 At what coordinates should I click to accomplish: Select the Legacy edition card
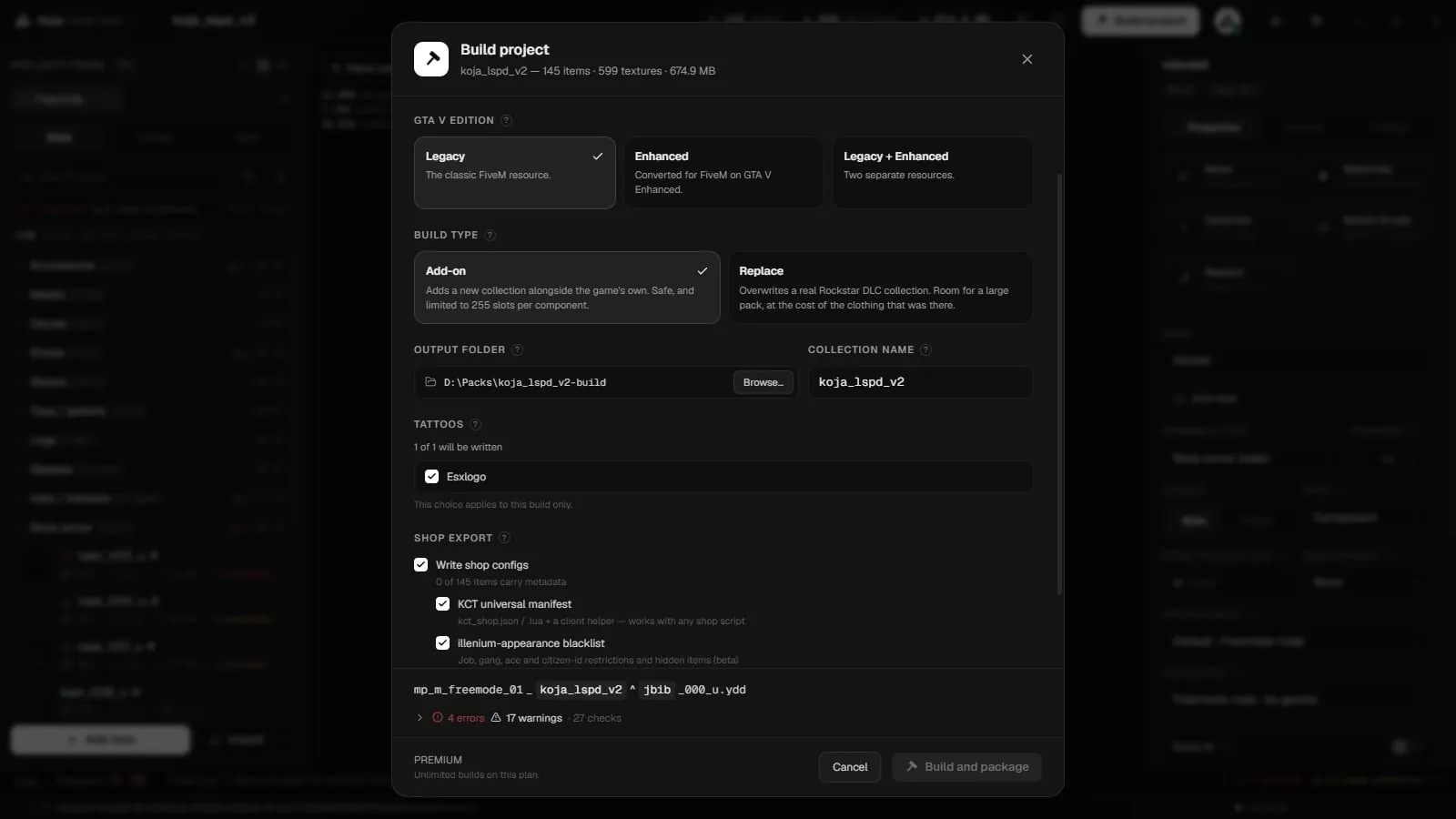515,173
